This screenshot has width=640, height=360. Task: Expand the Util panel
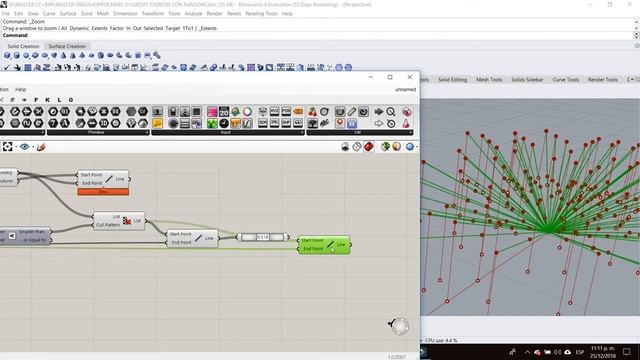360,132
